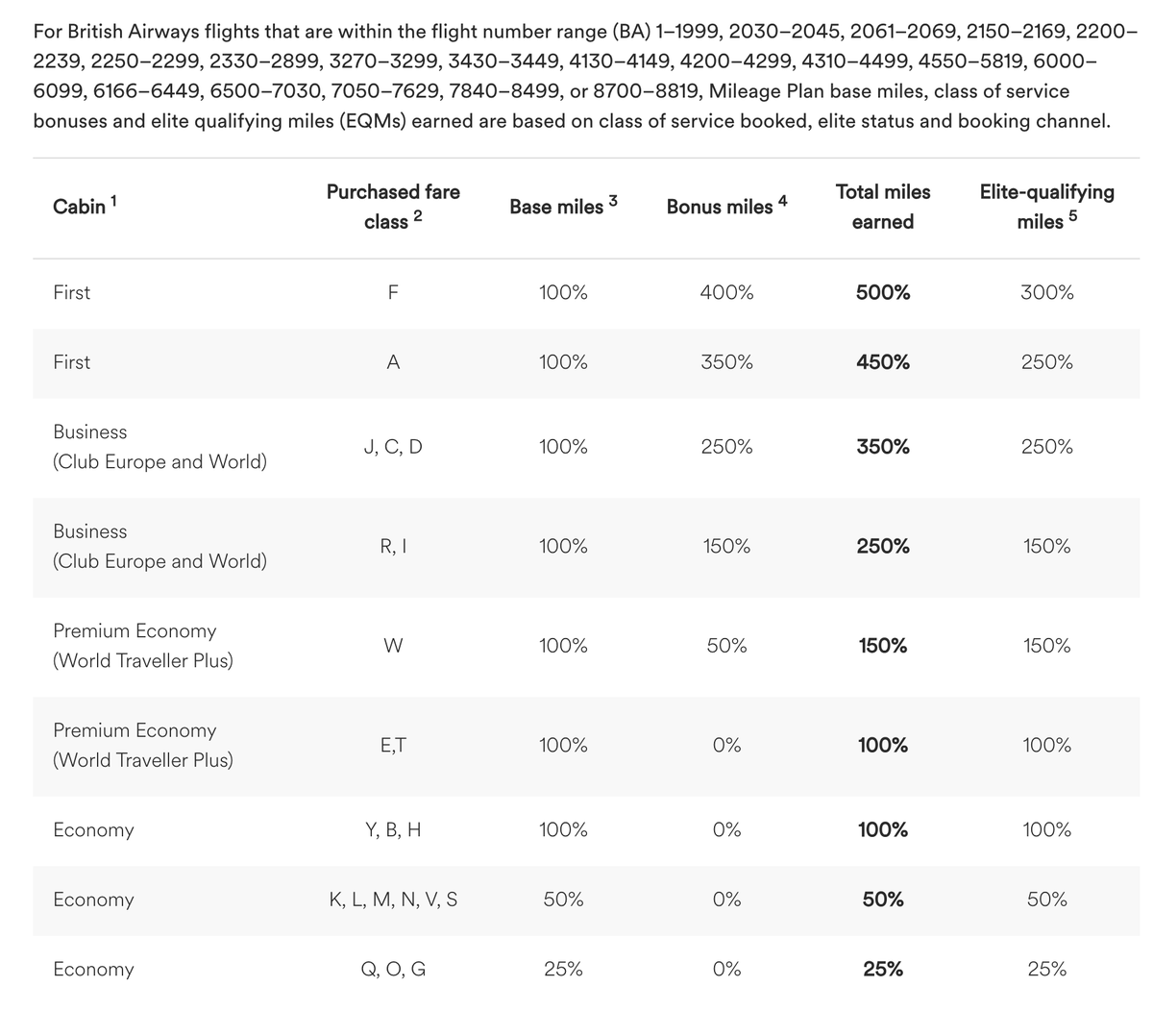Click the 400% bonus miles value
1153x1036 pixels.
(x=727, y=293)
